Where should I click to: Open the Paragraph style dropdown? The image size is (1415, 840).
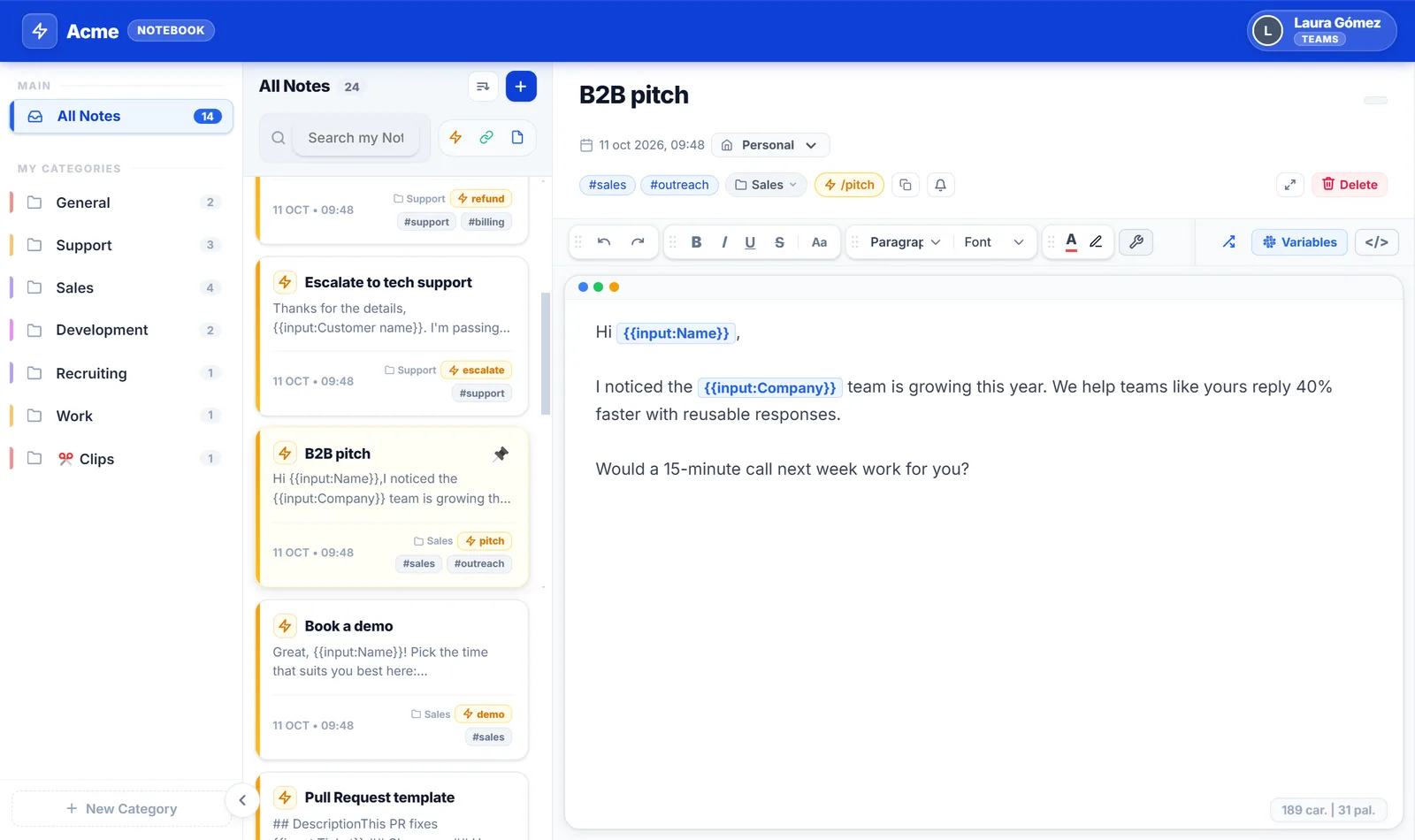coord(905,242)
